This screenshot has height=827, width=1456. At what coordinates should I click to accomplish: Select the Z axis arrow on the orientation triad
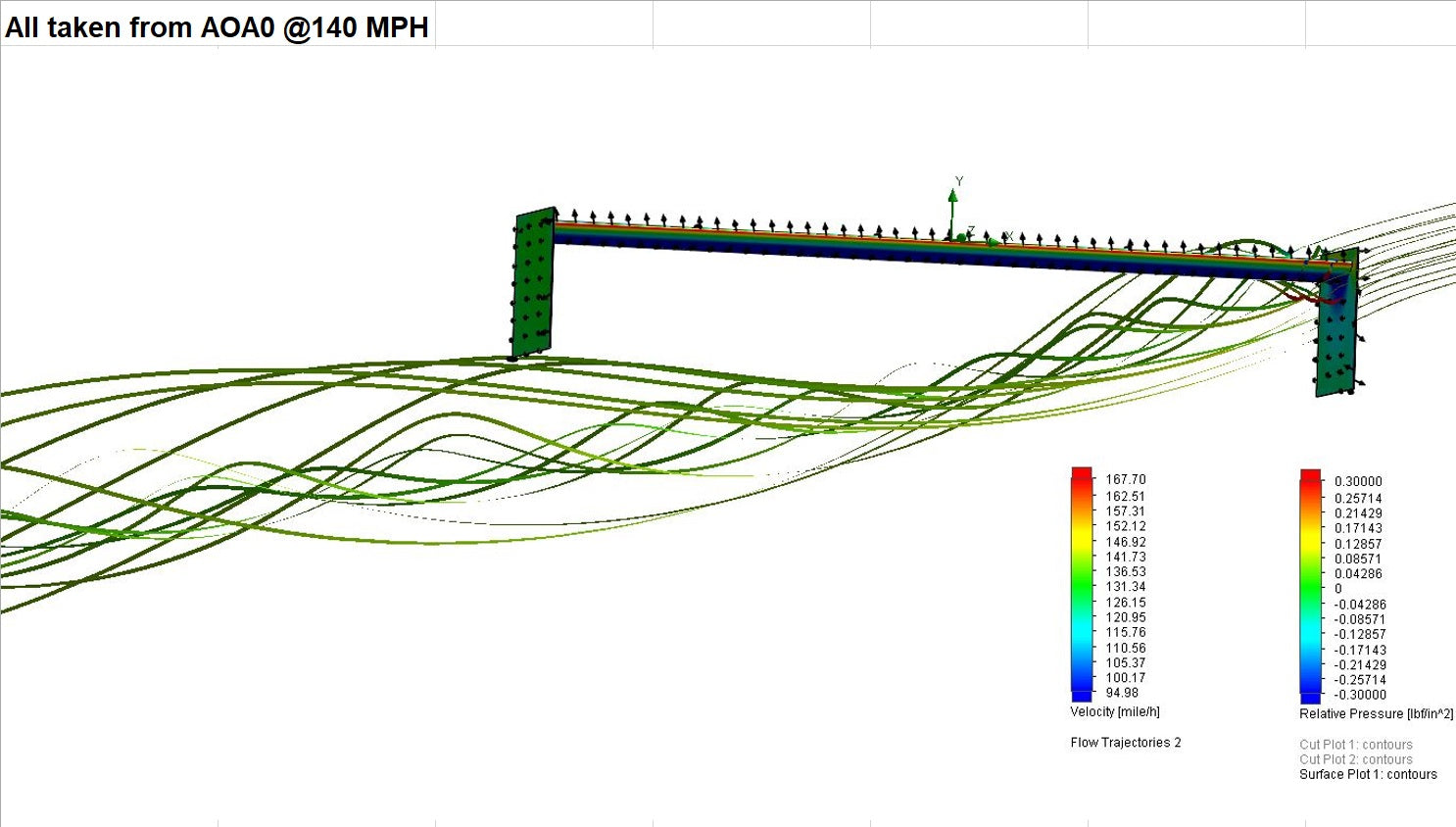[x=962, y=236]
